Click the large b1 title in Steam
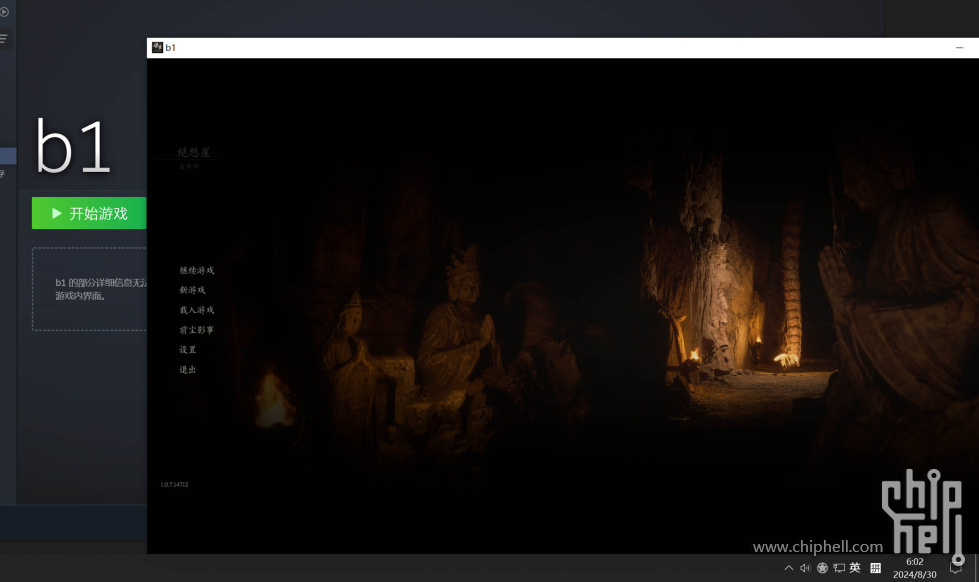979x582 pixels. point(73,146)
